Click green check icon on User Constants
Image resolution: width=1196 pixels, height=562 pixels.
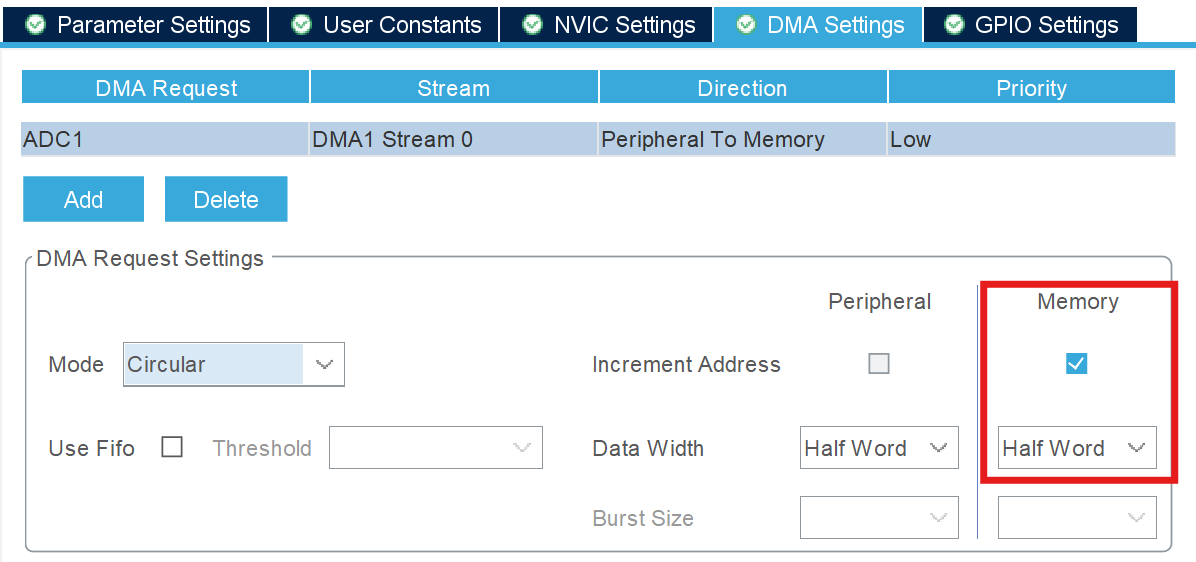tap(302, 24)
